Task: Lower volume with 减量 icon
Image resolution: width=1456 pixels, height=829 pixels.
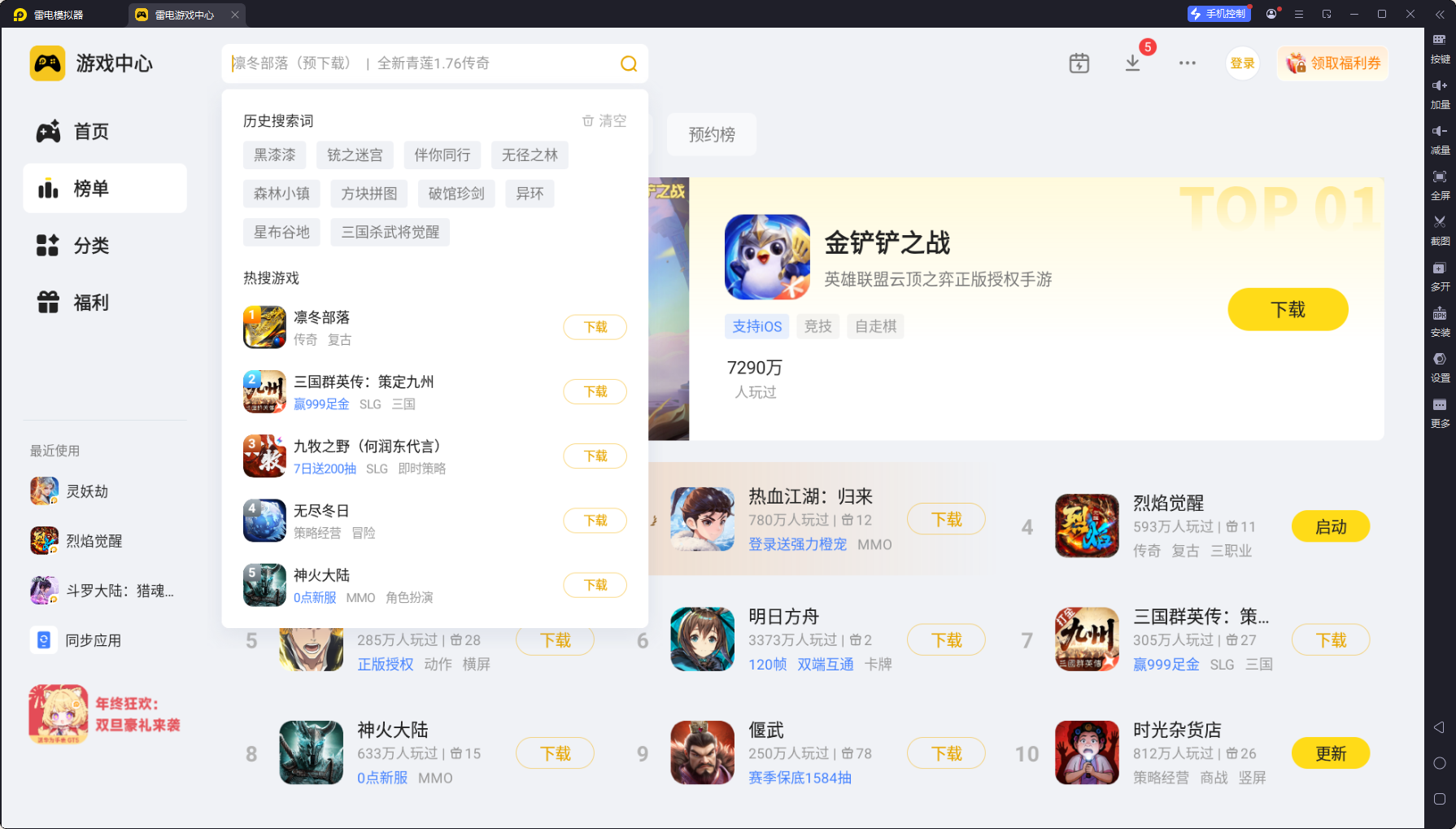Action: pyautogui.click(x=1440, y=139)
